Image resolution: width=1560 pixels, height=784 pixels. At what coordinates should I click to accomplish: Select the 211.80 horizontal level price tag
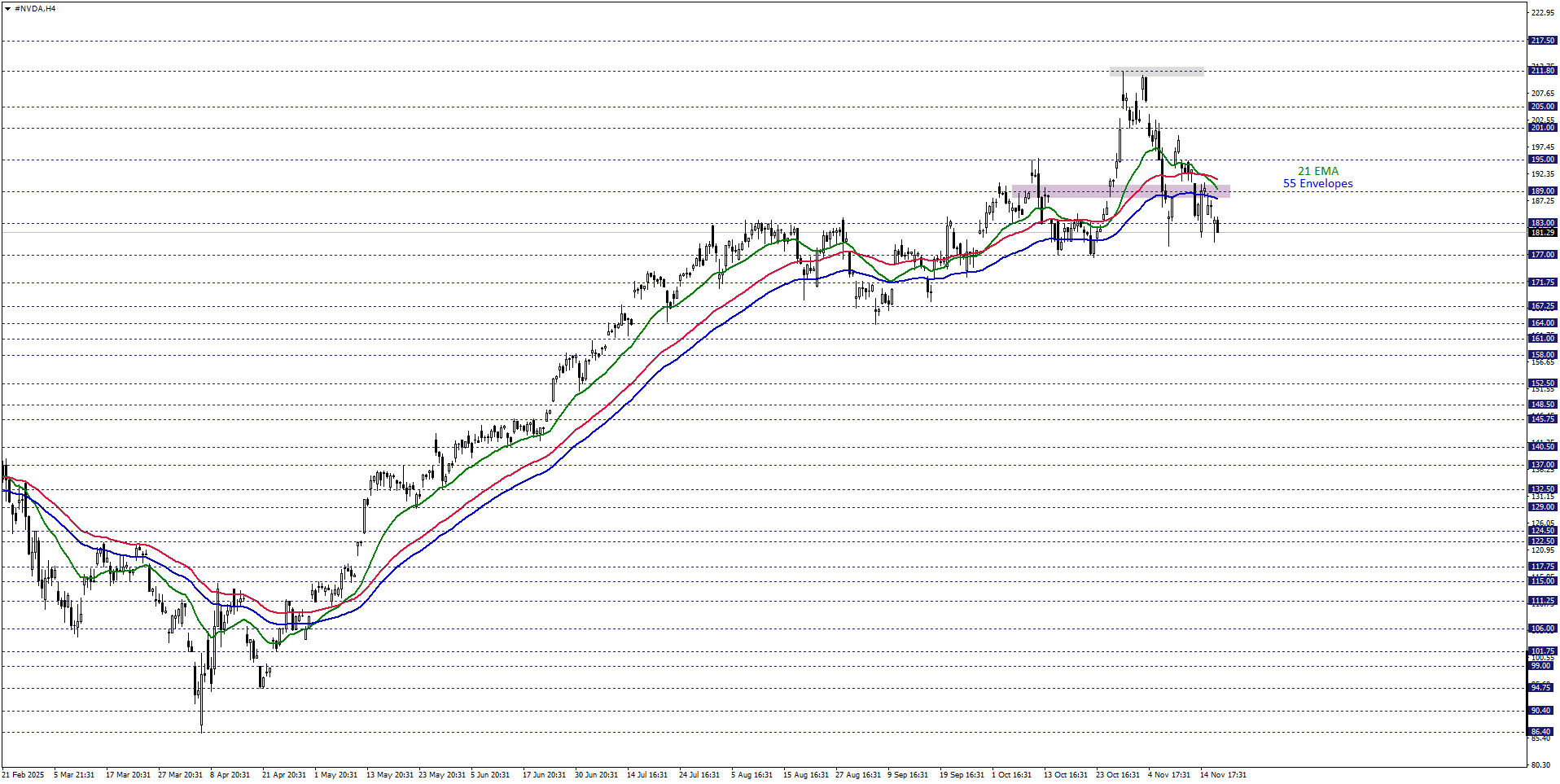click(x=1542, y=71)
